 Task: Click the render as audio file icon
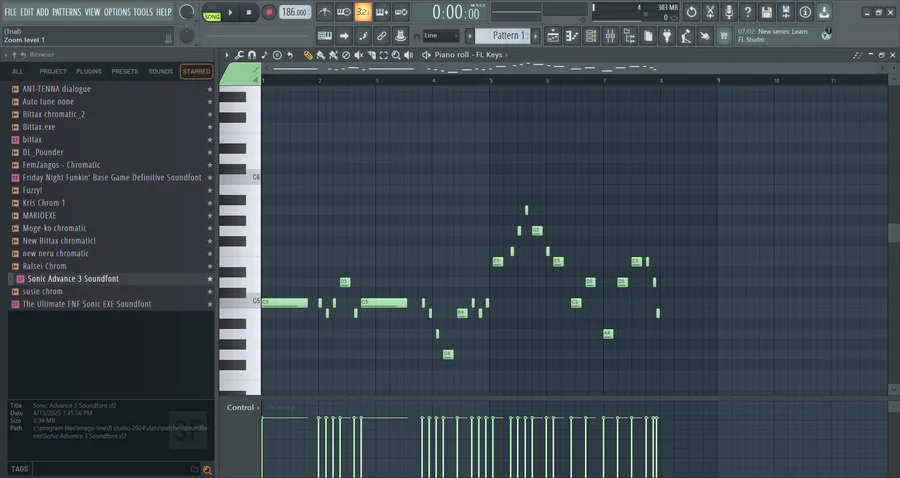tap(786, 12)
